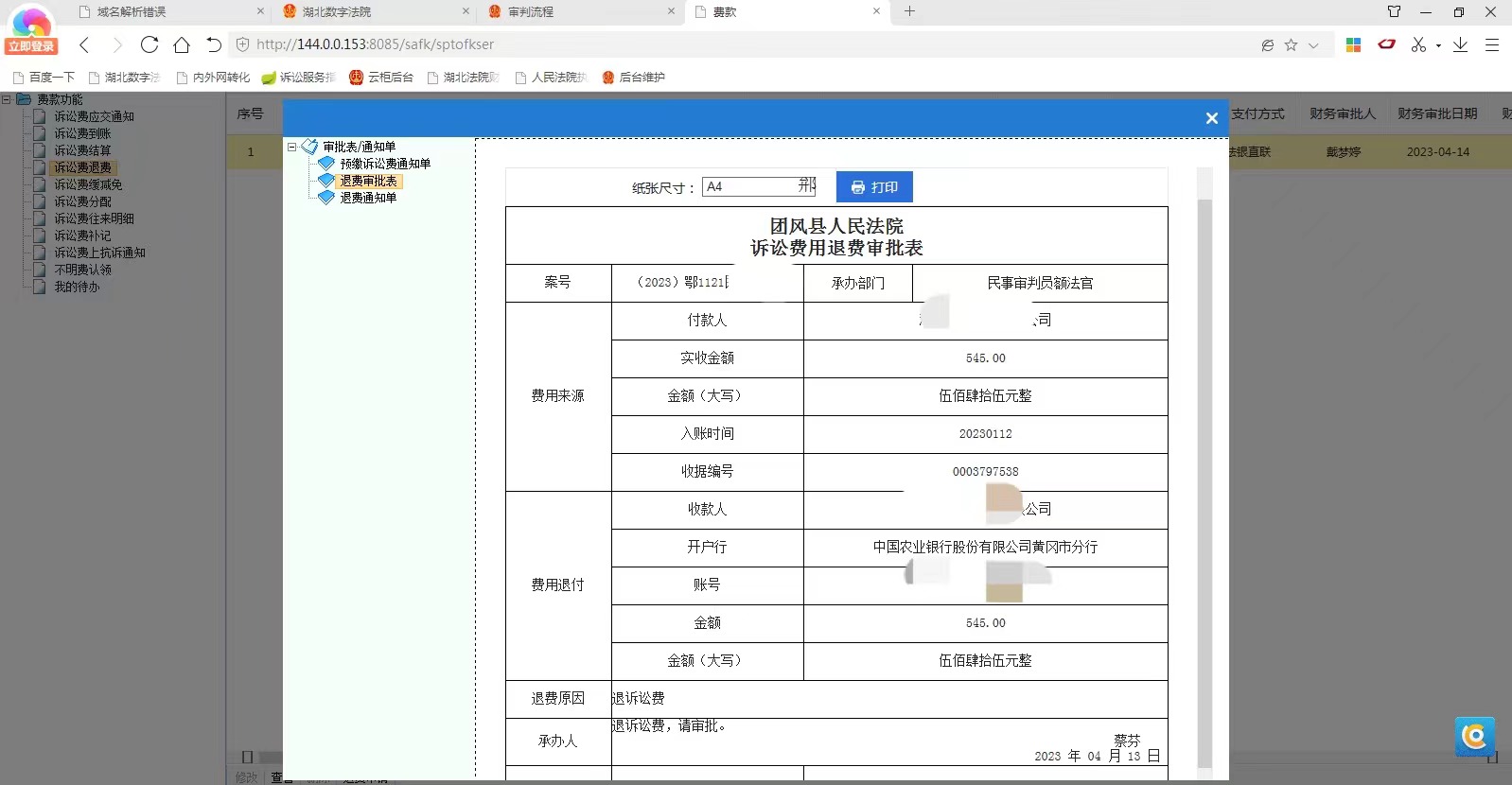Screen dimensions: 1512x785
Task: Open the colorful apps grid icon
Action: pos(1353,44)
